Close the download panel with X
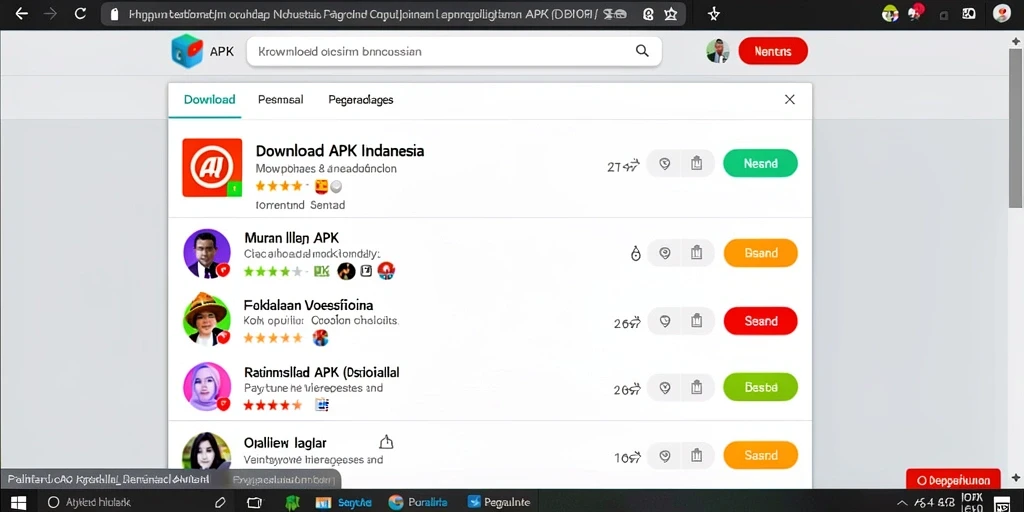 coord(790,99)
